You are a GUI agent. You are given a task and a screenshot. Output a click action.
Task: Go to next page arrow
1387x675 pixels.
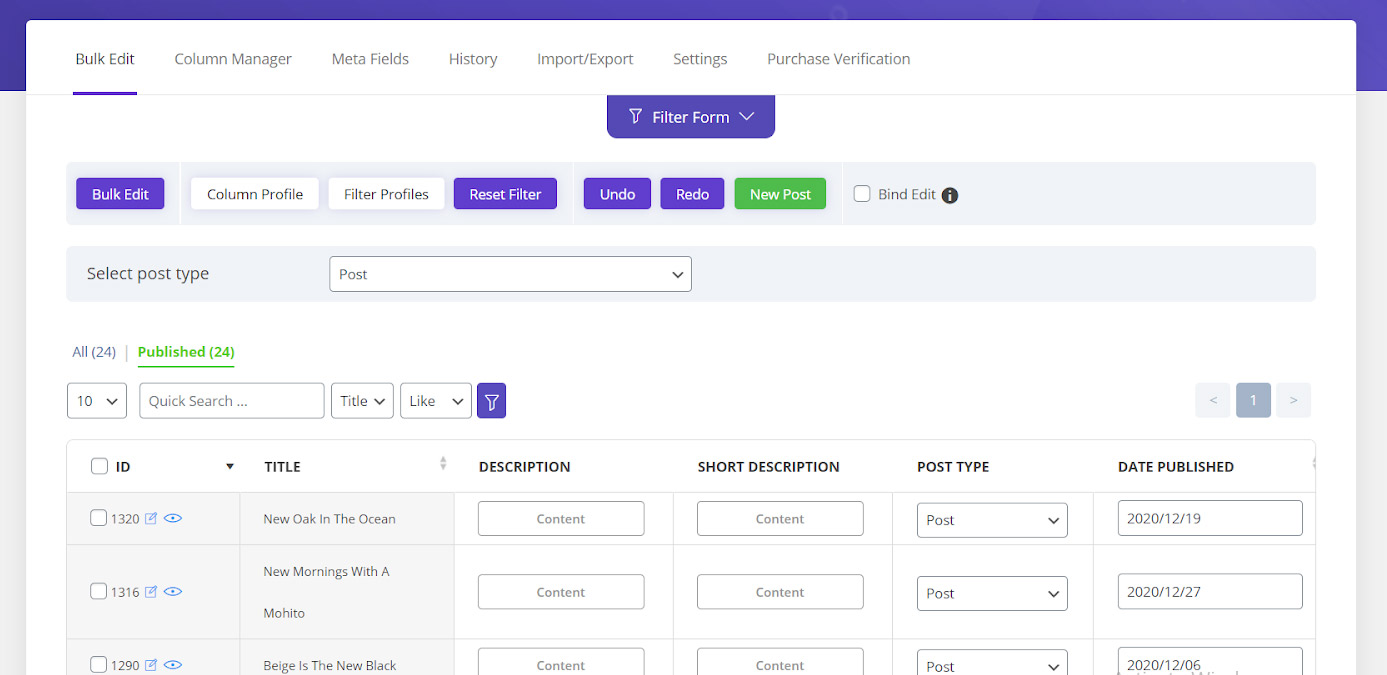pyautogui.click(x=1293, y=400)
